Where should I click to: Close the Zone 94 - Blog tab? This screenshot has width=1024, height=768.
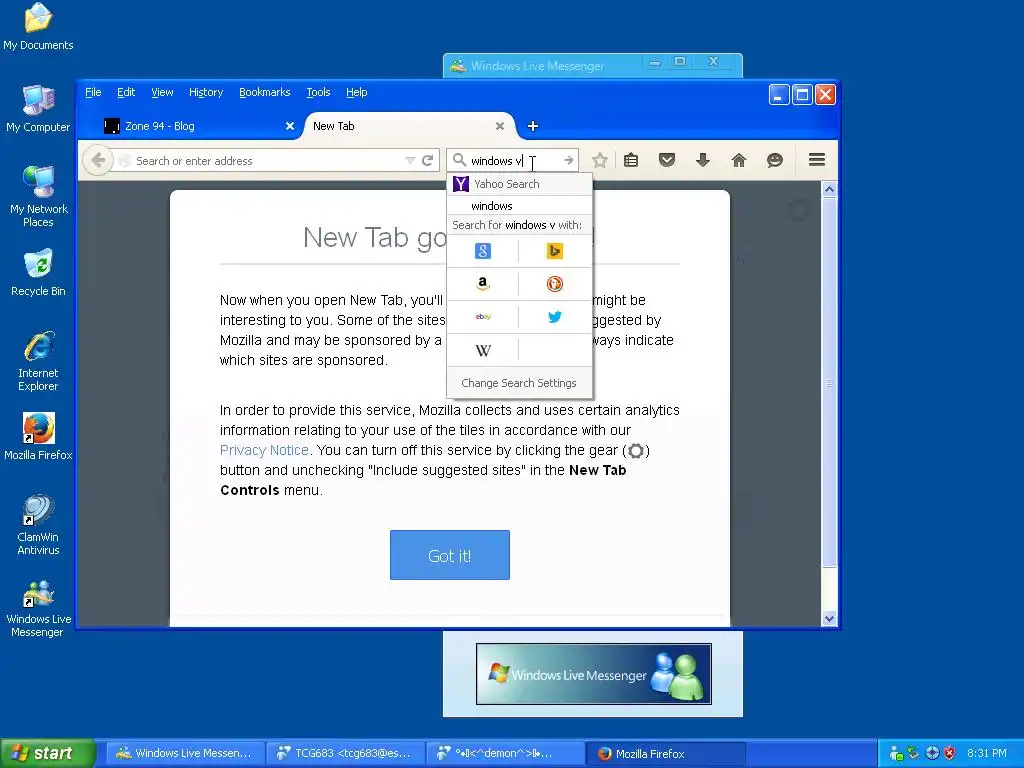290,126
